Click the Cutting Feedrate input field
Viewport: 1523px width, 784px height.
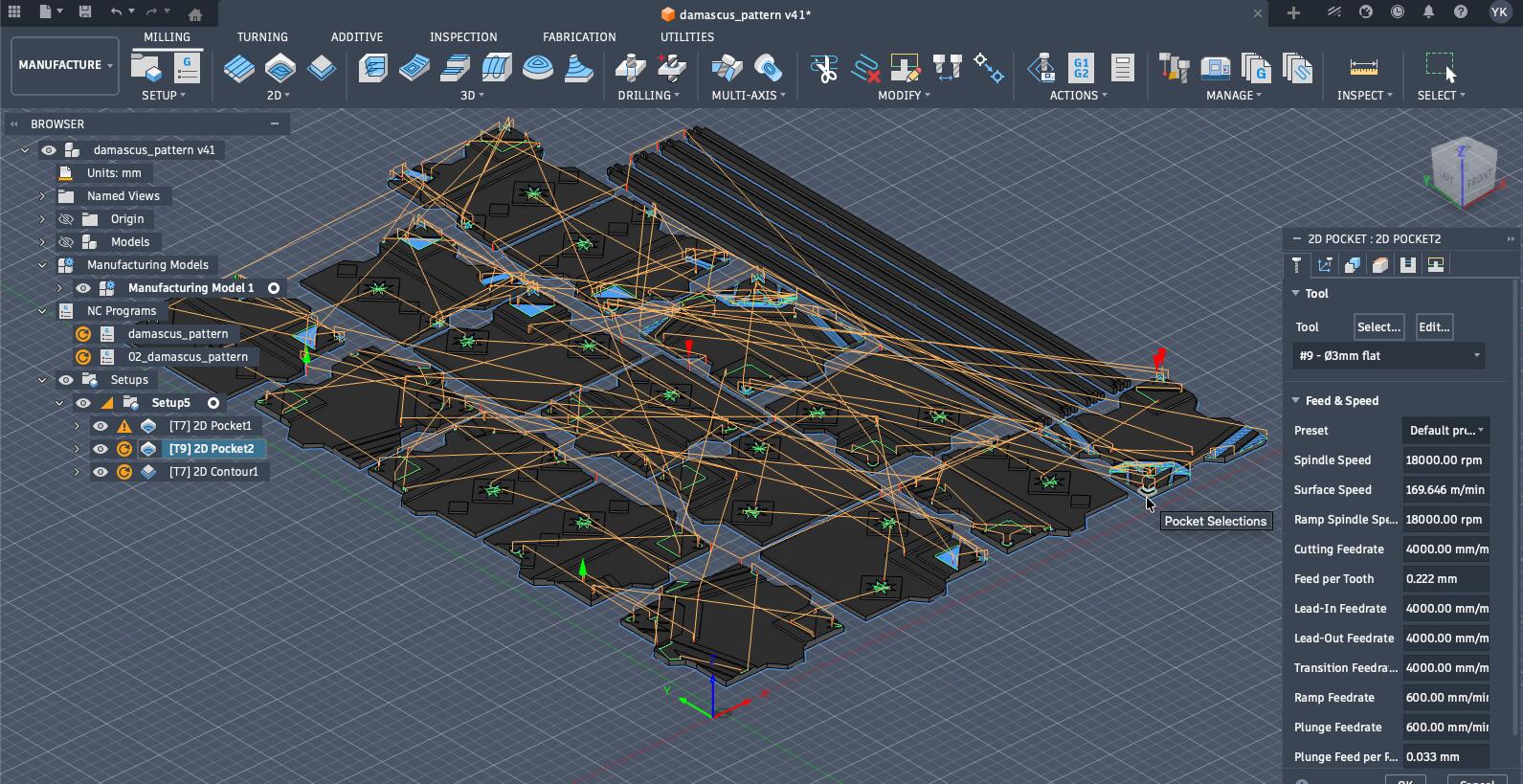point(1445,549)
